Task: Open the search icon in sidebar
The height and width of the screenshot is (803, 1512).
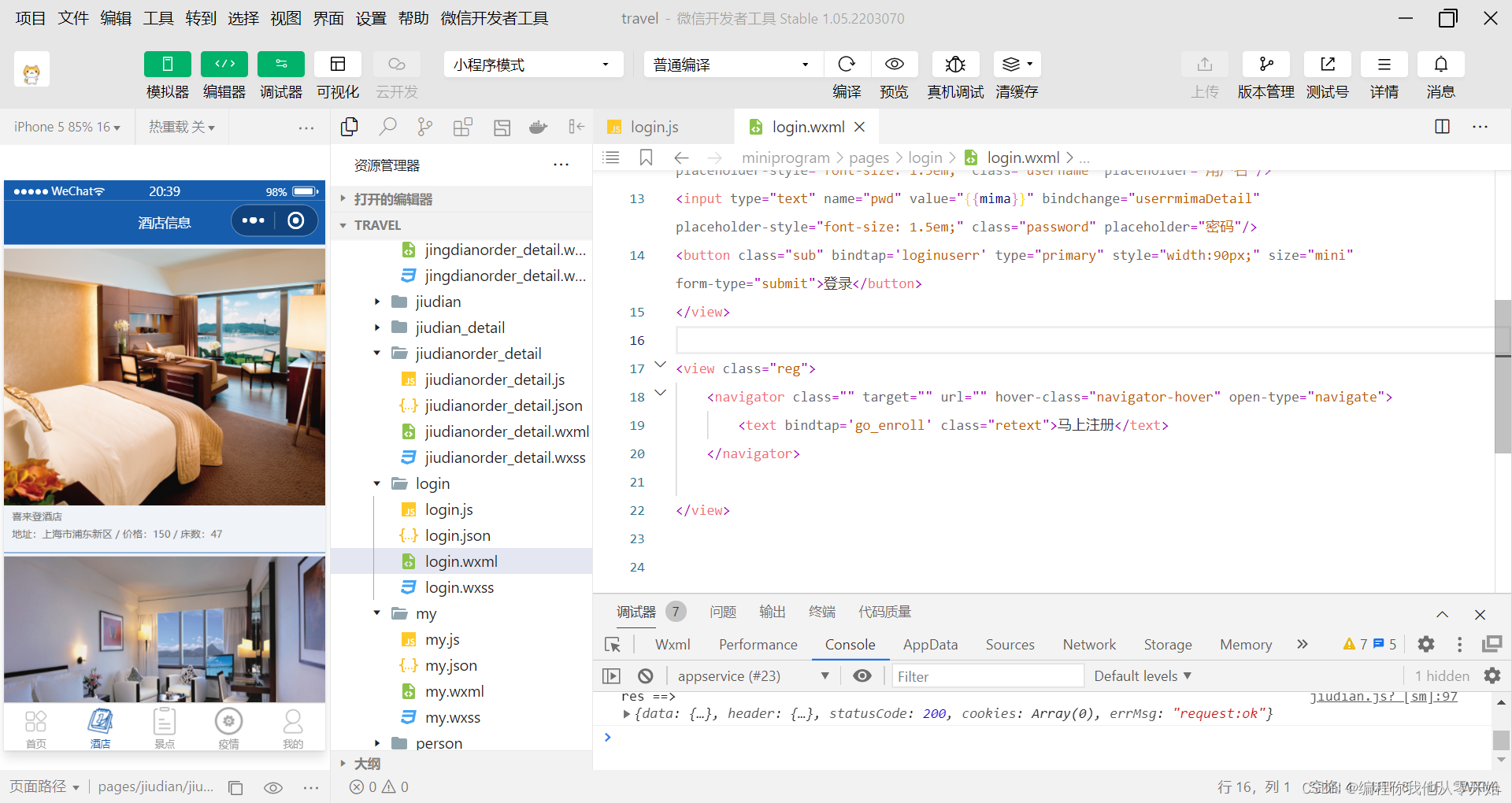Action: coord(387,127)
